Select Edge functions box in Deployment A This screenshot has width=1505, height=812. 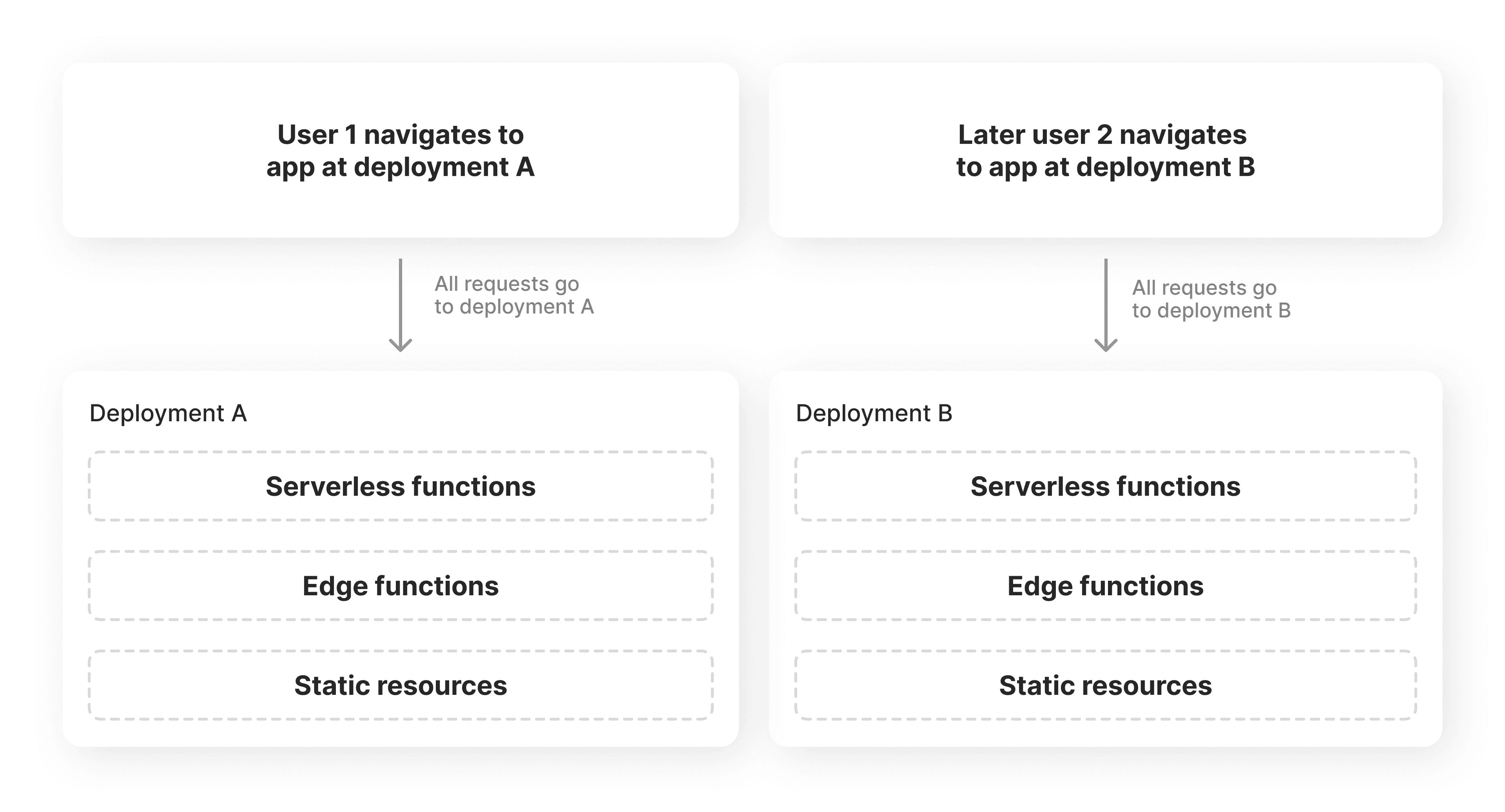[x=401, y=585]
